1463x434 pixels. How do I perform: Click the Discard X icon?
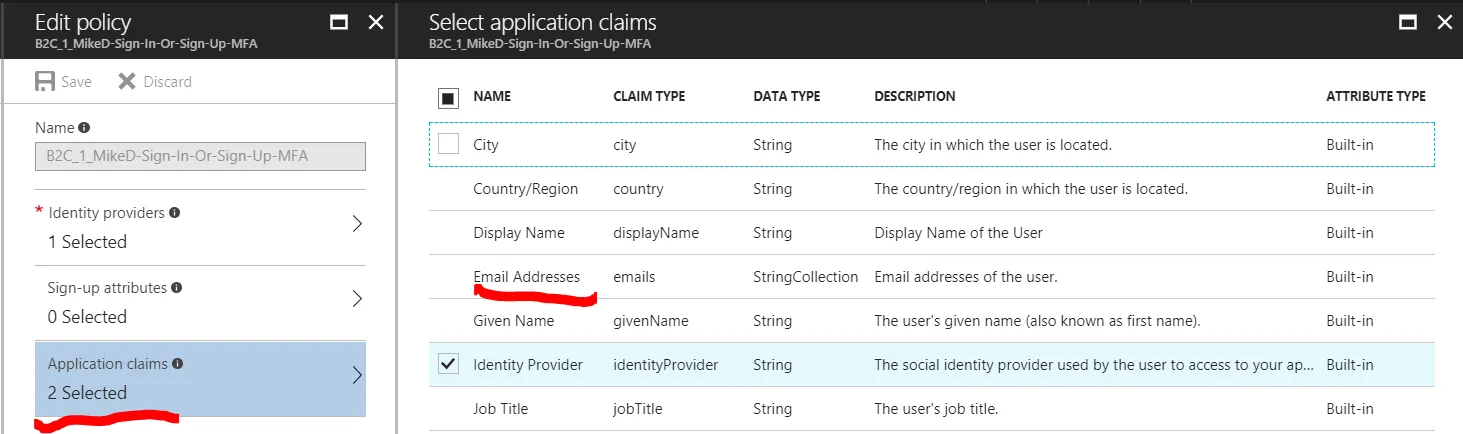pos(127,82)
